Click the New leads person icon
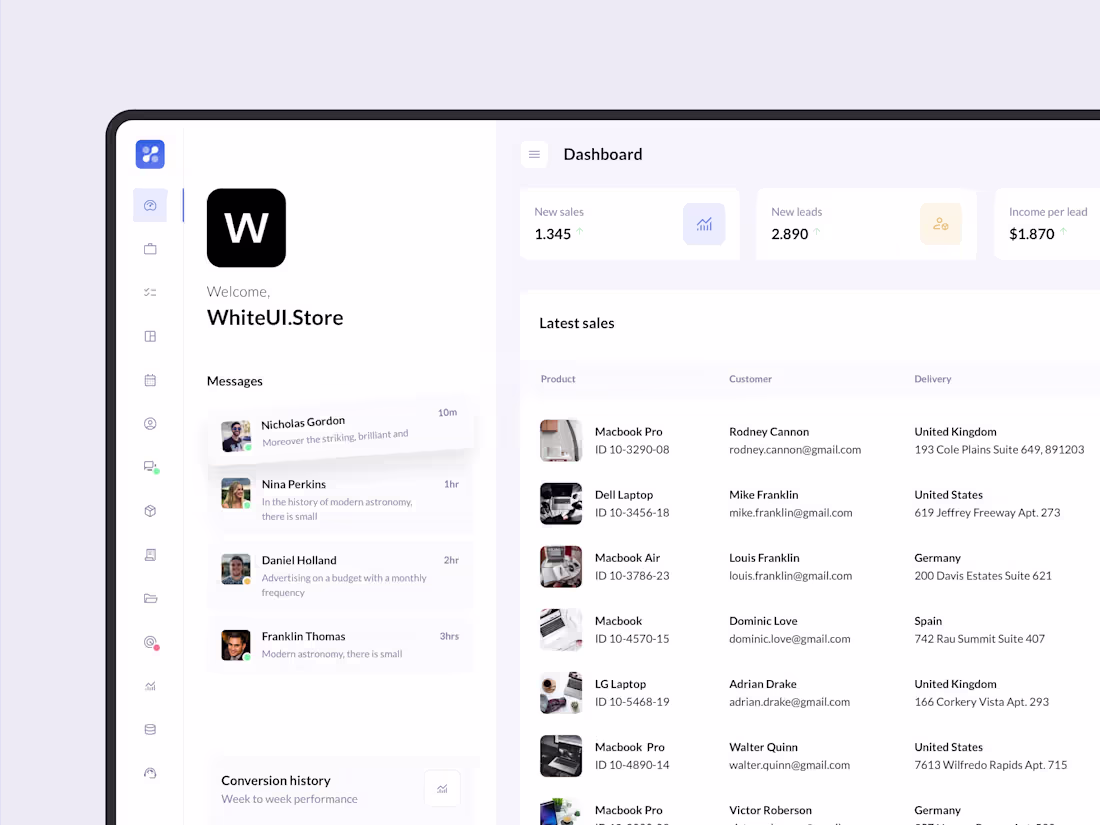The width and height of the screenshot is (1100, 825). [940, 224]
